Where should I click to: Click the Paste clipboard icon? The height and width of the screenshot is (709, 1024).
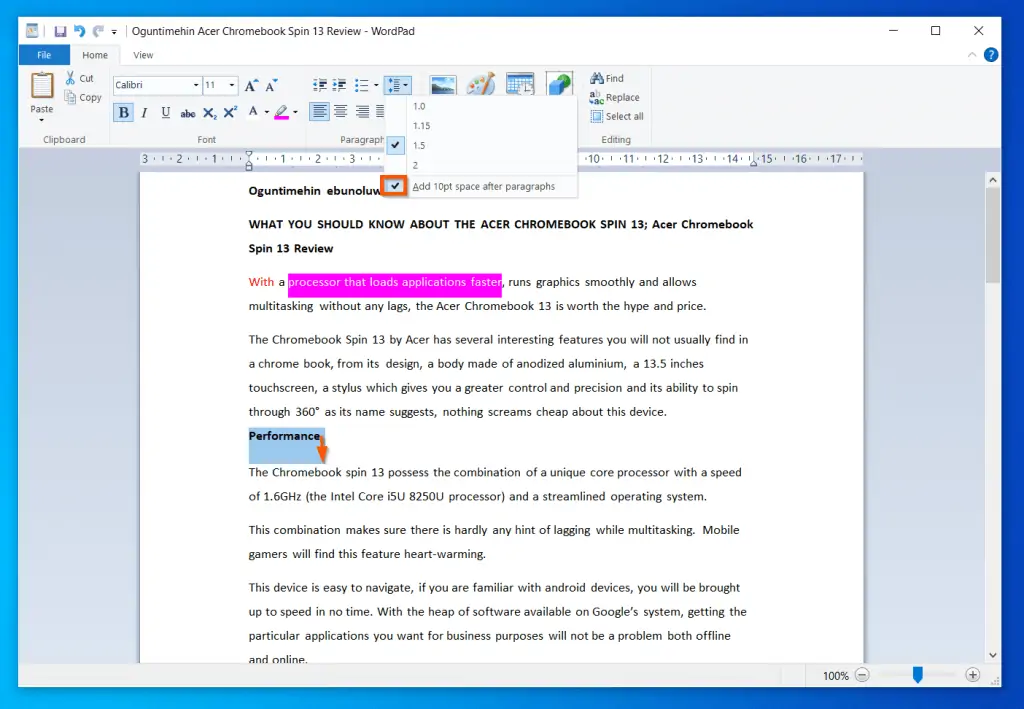click(42, 87)
